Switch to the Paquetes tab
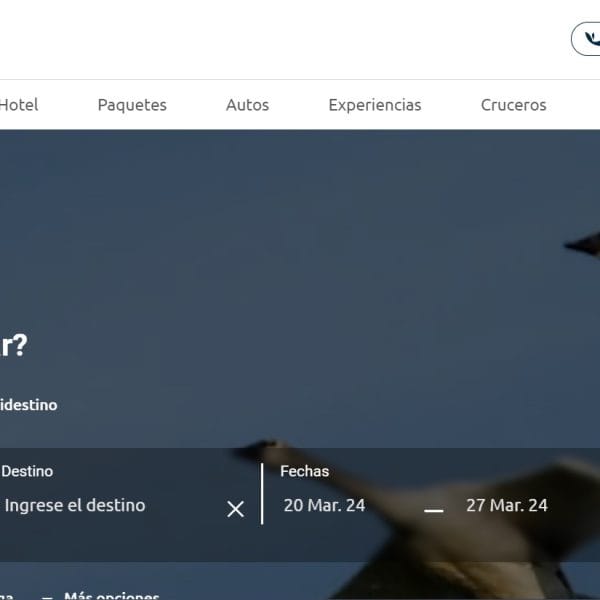 coord(132,106)
